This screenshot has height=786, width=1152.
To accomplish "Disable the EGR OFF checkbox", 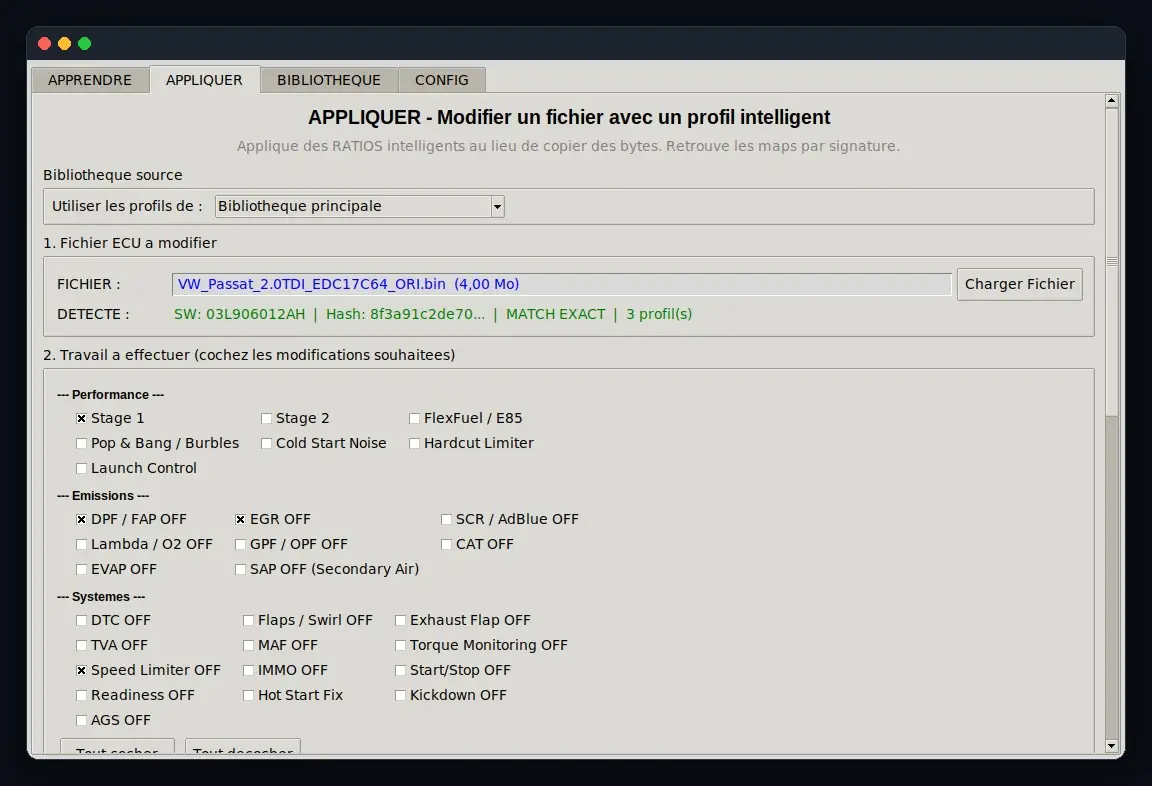I will coord(240,519).
